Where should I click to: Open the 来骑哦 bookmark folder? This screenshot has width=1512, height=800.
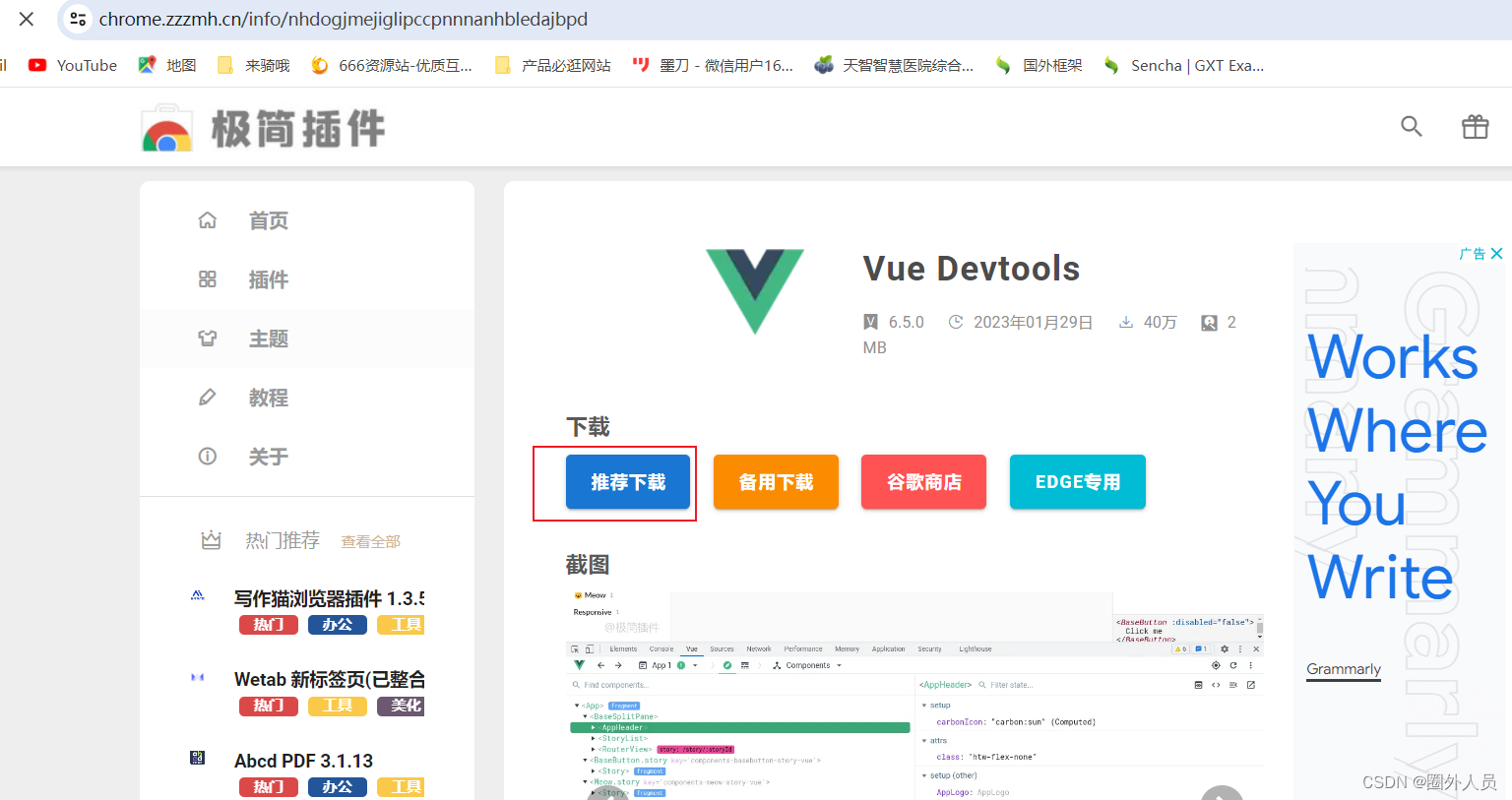click(254, 65)
